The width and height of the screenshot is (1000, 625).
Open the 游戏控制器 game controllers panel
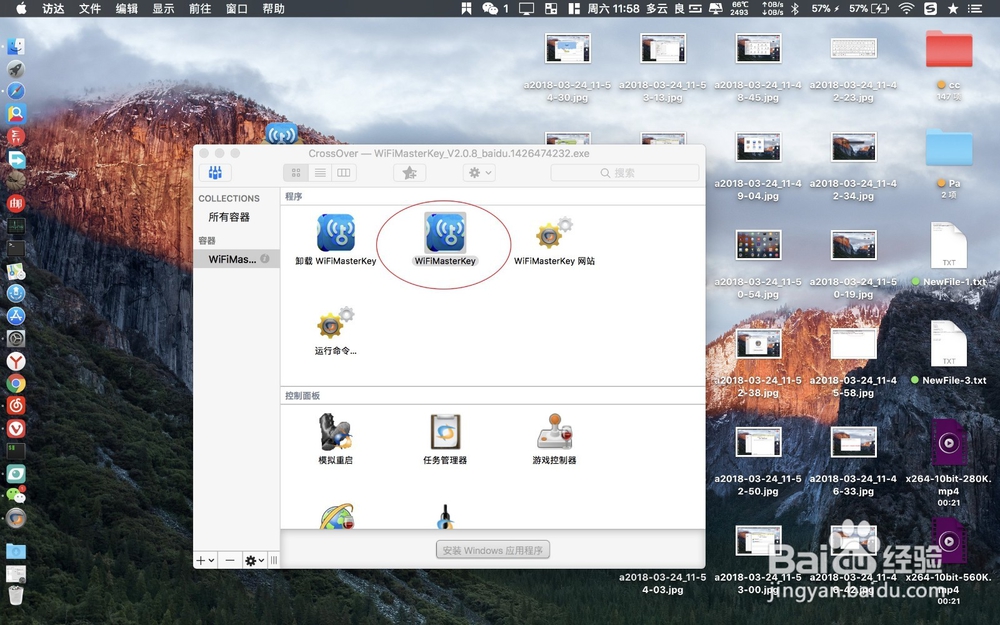(x=554, y=432)
